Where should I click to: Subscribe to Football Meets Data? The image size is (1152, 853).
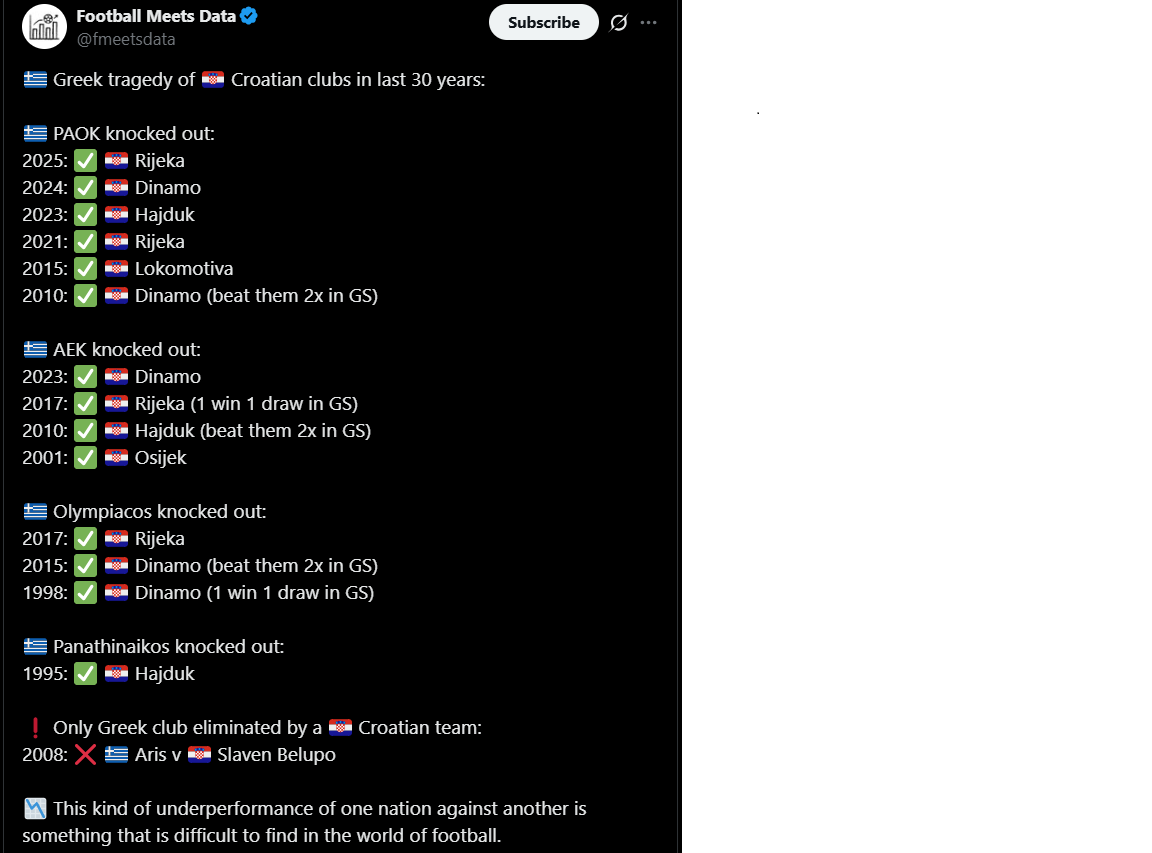click(x=544, y=23)
